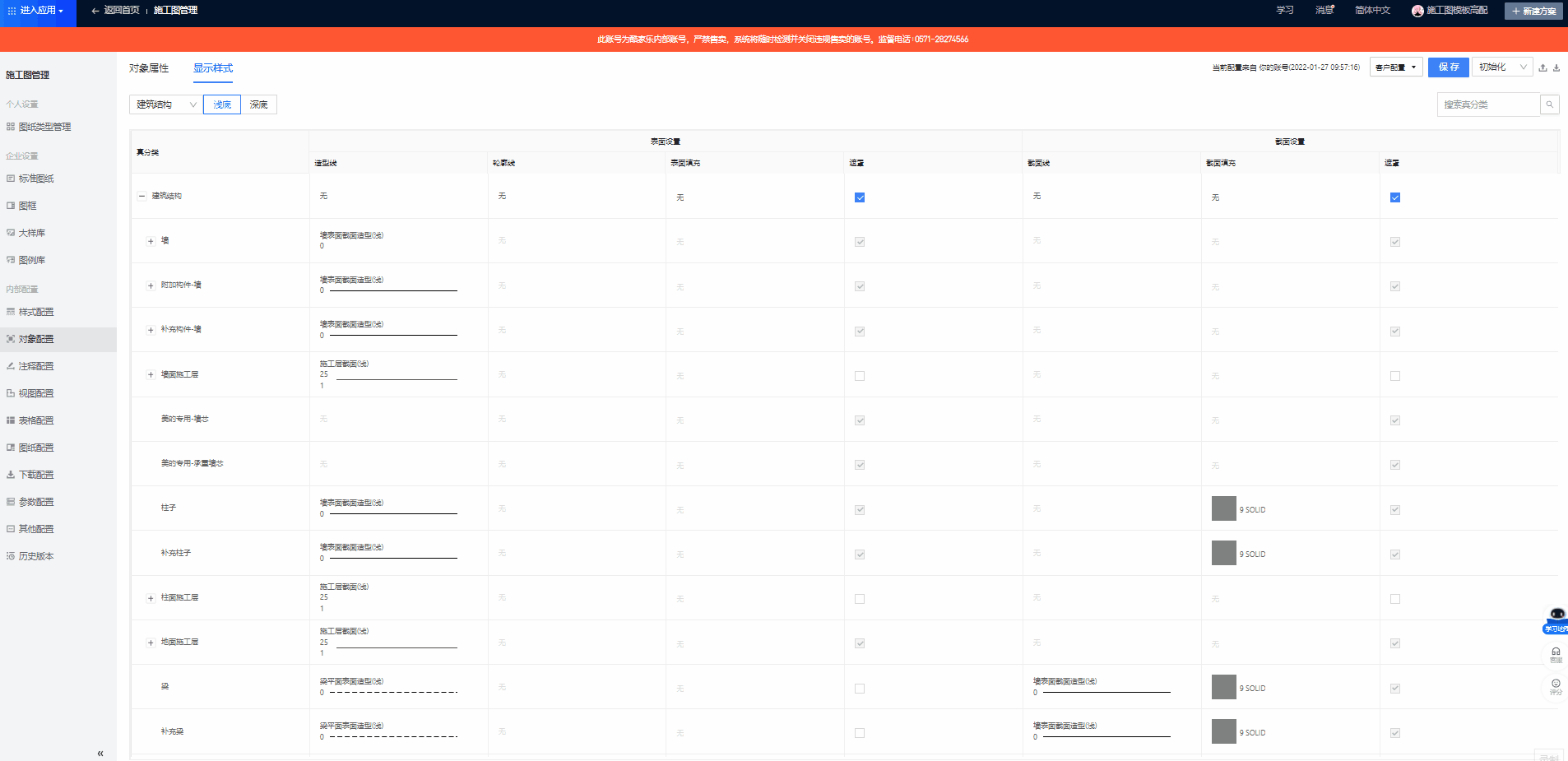Open 历史版本 in the sidebar
Image resolution: width=1568 pixels, height=761 pixels.
[x=35, y=556]
